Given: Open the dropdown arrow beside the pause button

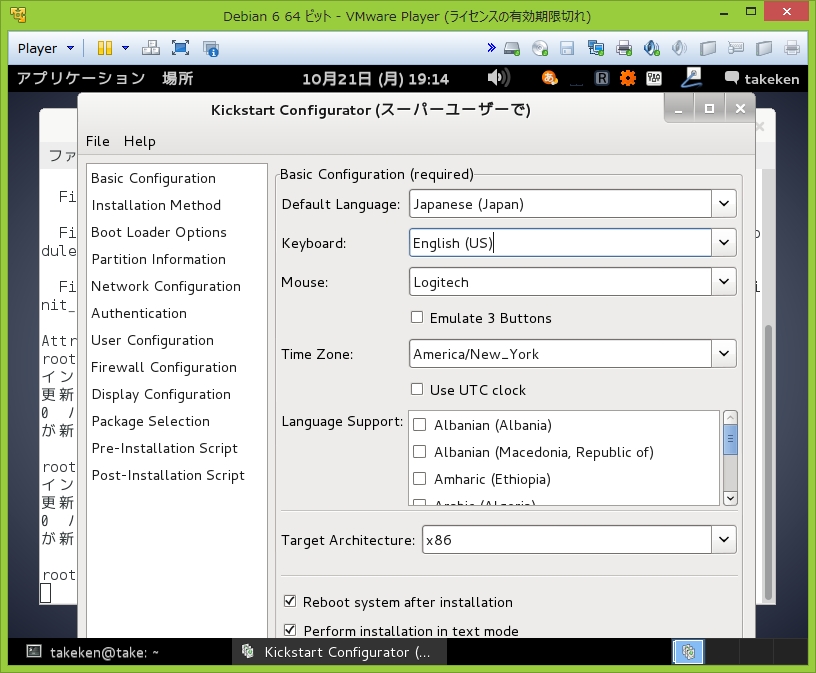Looking at the screenshot, I should click(x=125, y=48).
